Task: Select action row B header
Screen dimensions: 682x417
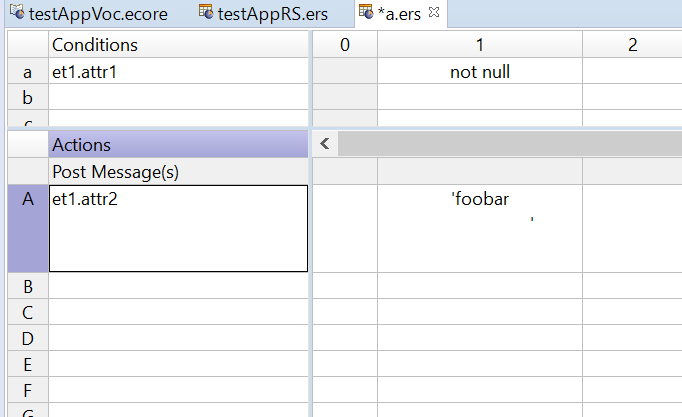Action: (x=28, y=286)
